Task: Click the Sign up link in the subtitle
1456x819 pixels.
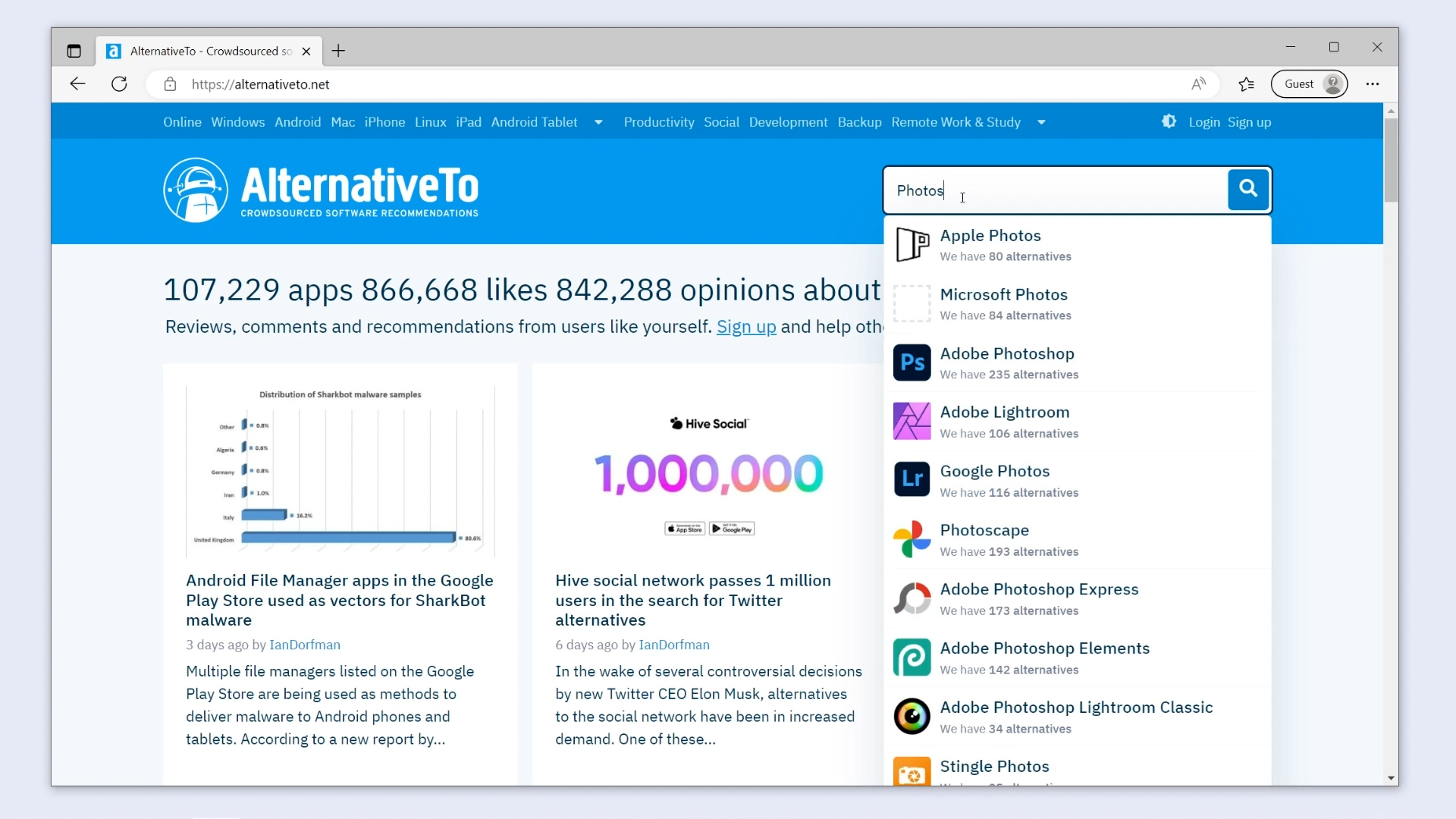Action: tap(745, 327)
